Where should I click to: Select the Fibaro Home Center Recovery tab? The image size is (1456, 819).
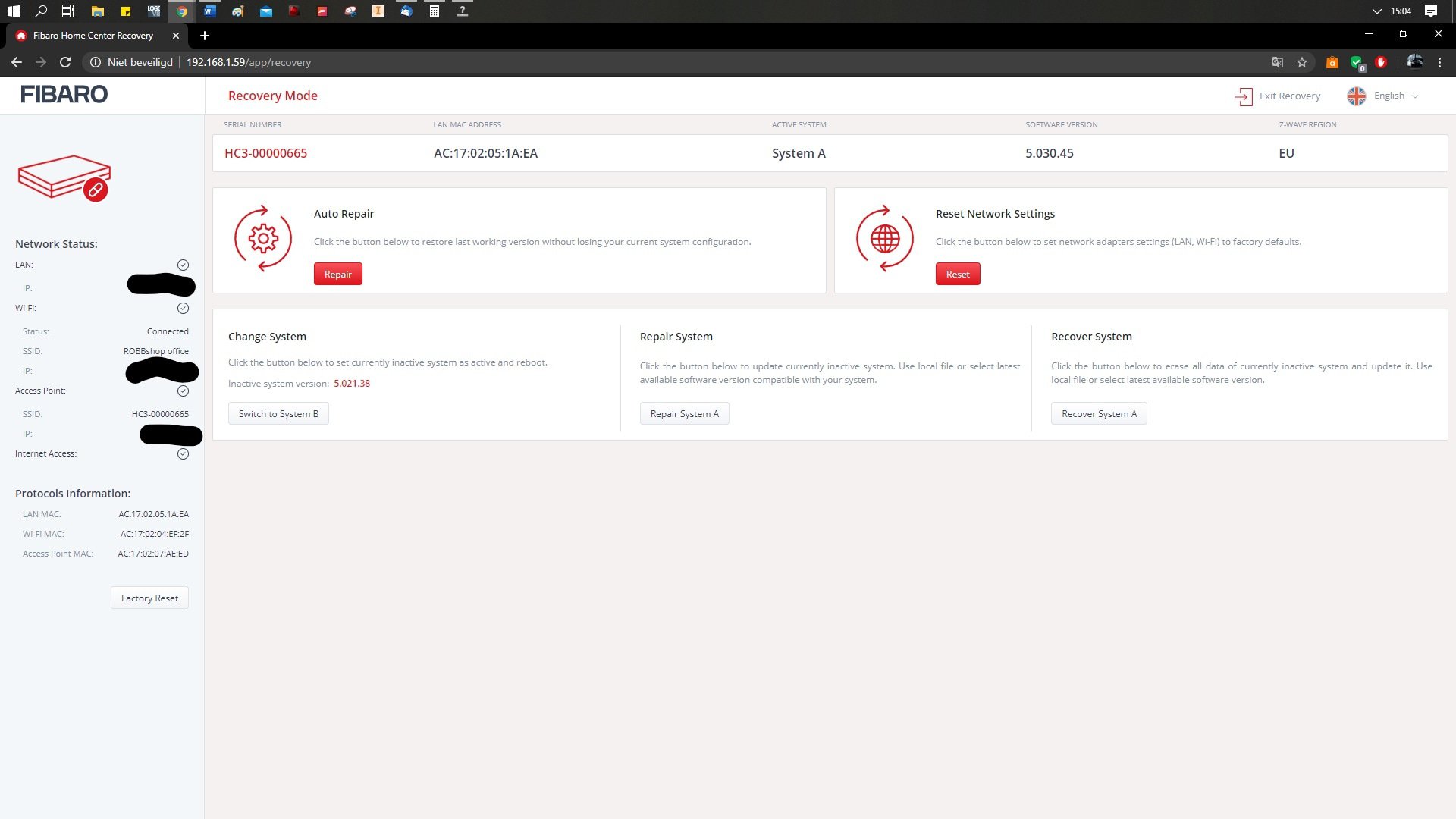[x=93, y=36]
